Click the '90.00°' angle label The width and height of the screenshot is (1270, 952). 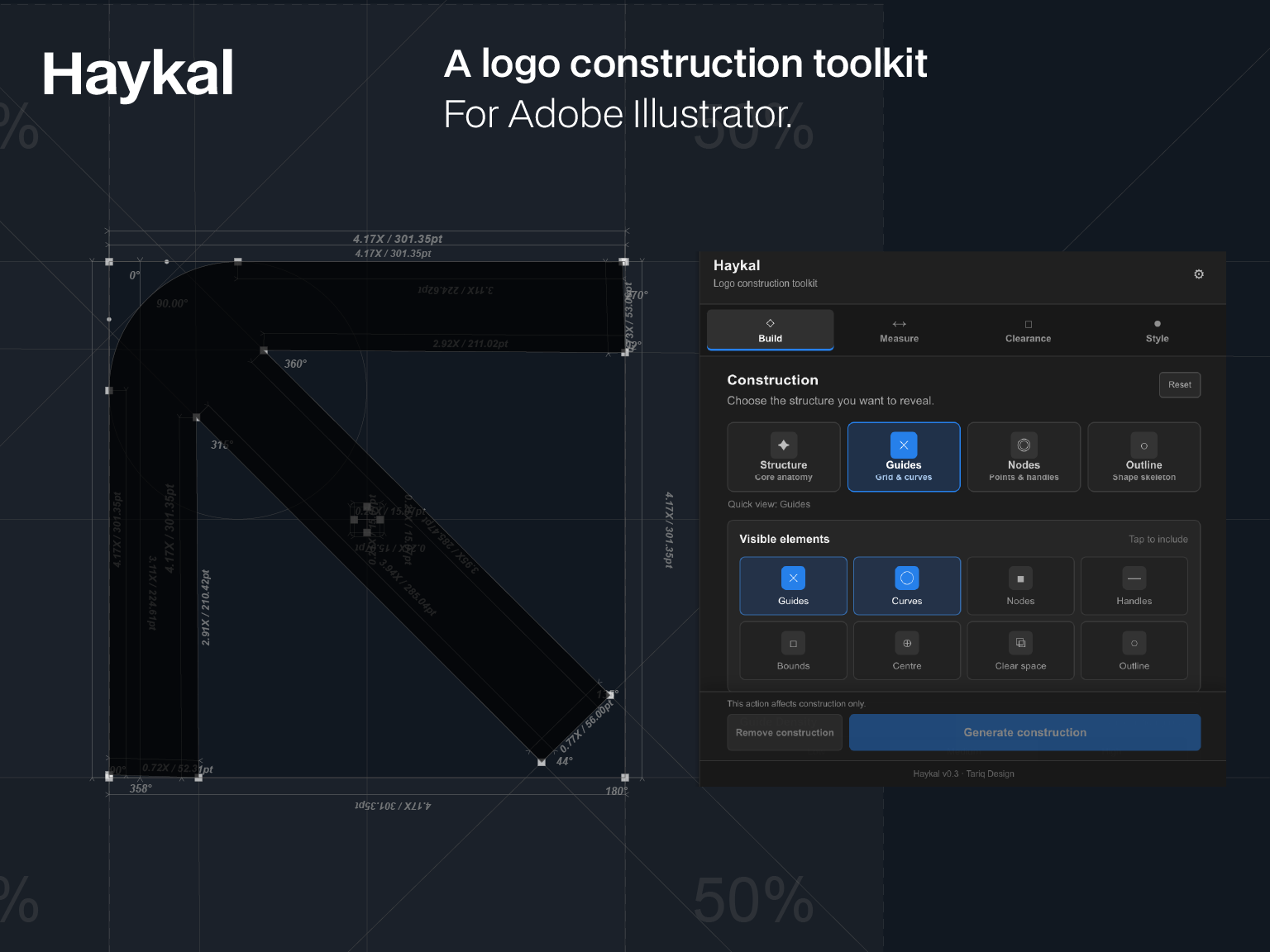tap(172, 303)
